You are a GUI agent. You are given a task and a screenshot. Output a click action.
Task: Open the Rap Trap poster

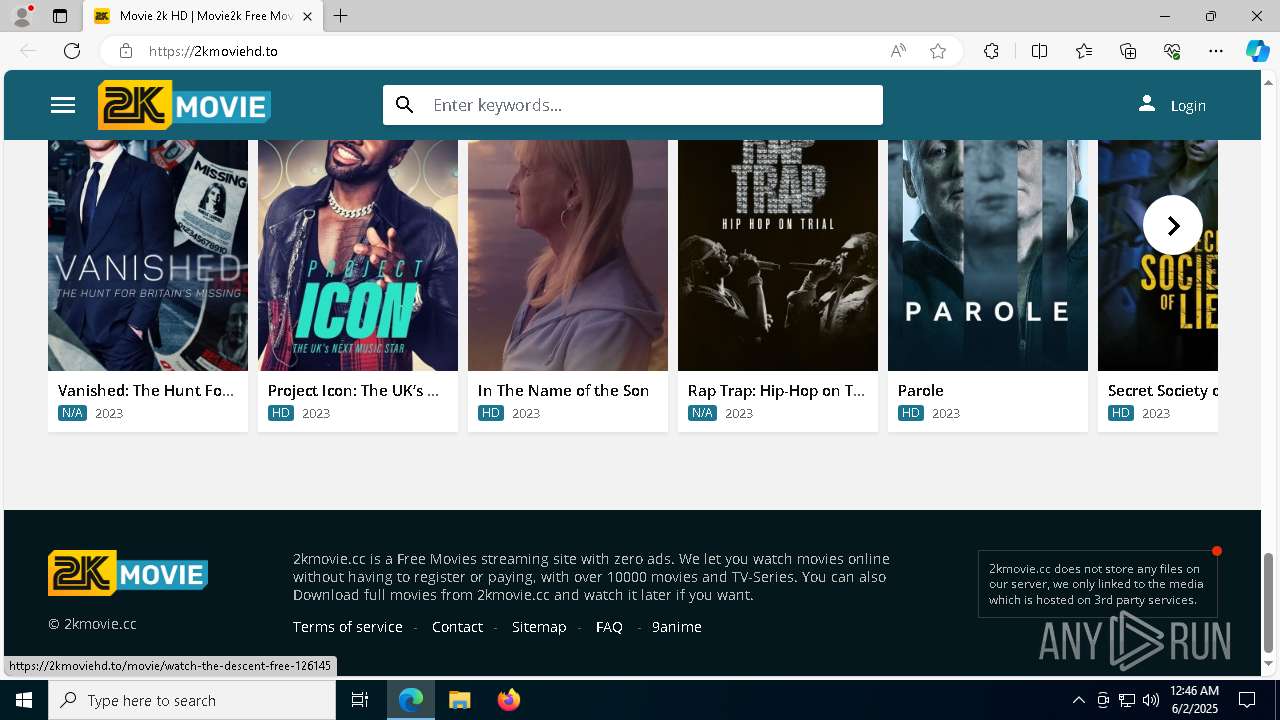778,255
